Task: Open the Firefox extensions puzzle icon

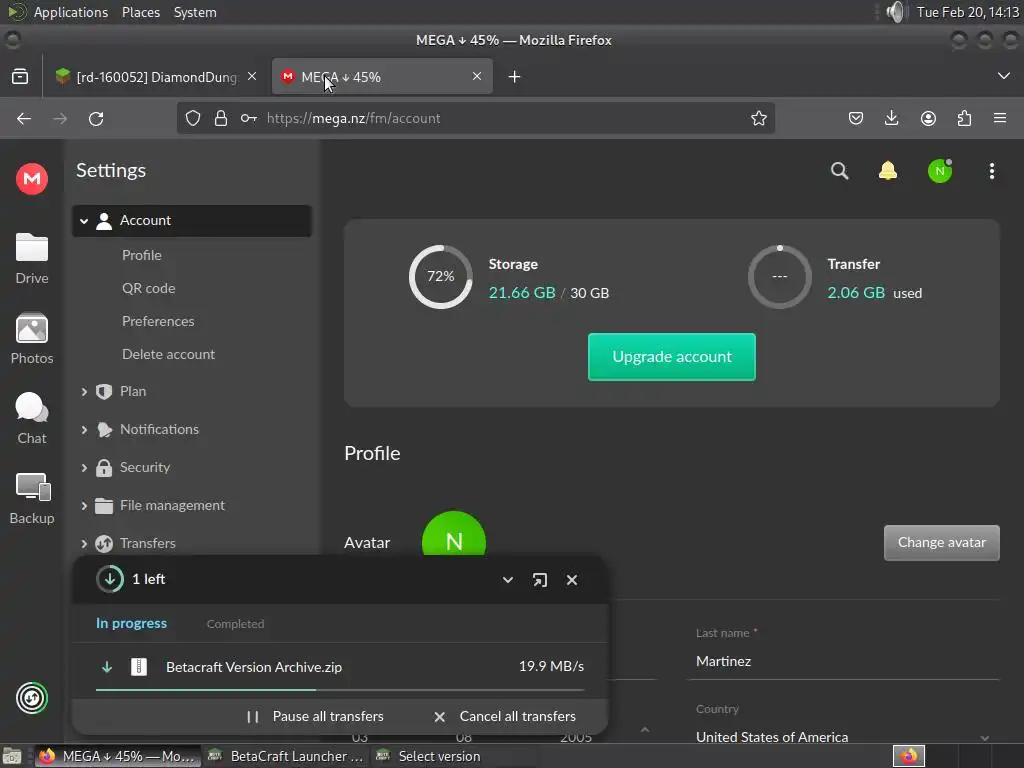Action: click(x=965, y=118)
